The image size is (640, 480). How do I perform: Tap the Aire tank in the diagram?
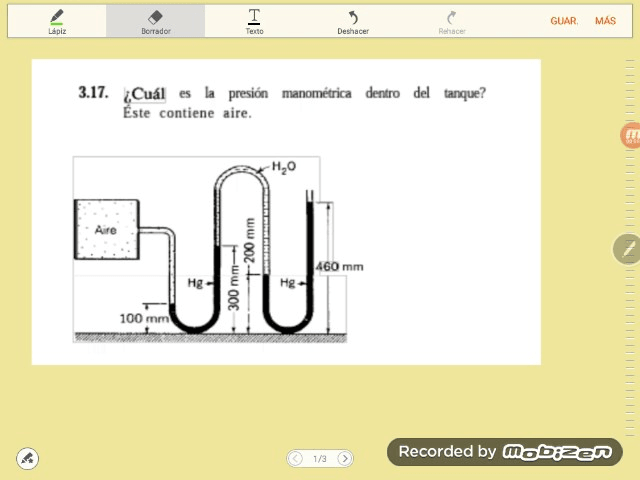105,231
